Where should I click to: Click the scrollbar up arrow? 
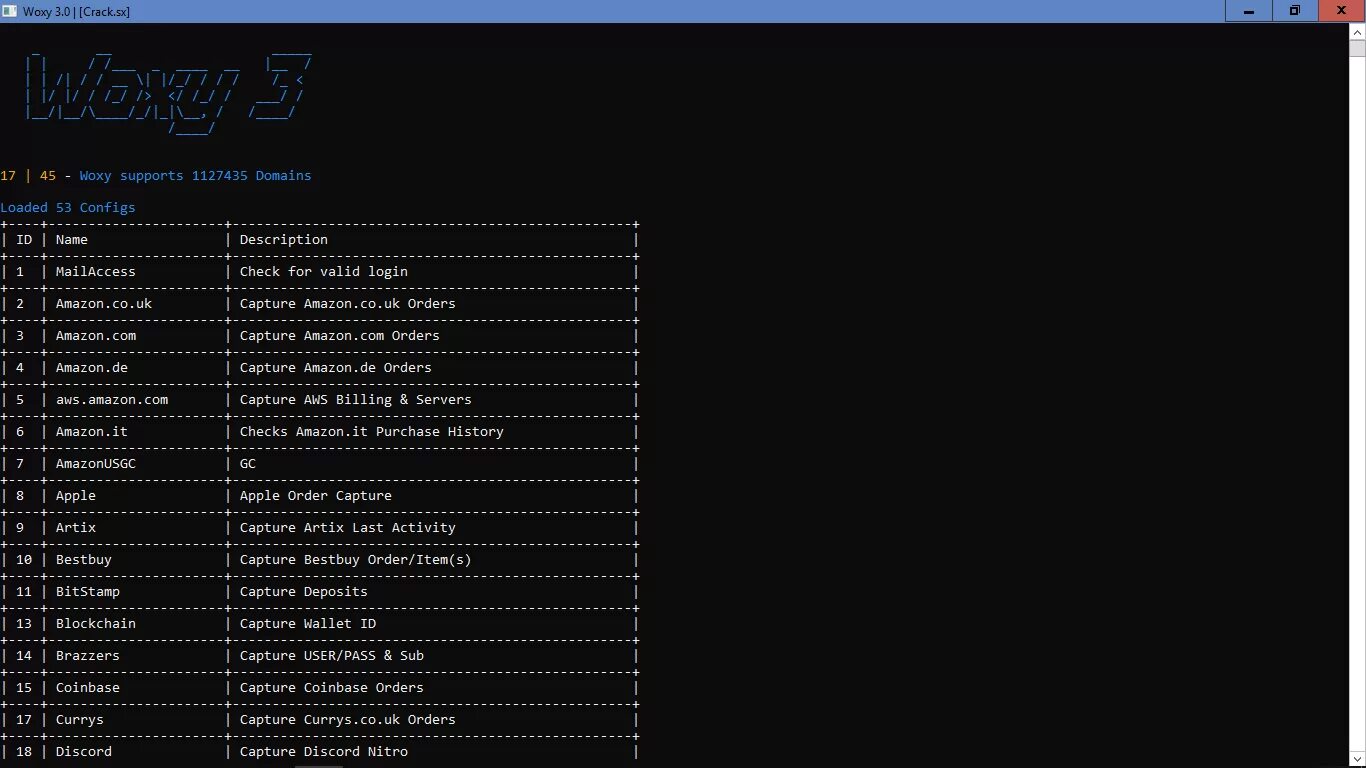click(1357, 32)
